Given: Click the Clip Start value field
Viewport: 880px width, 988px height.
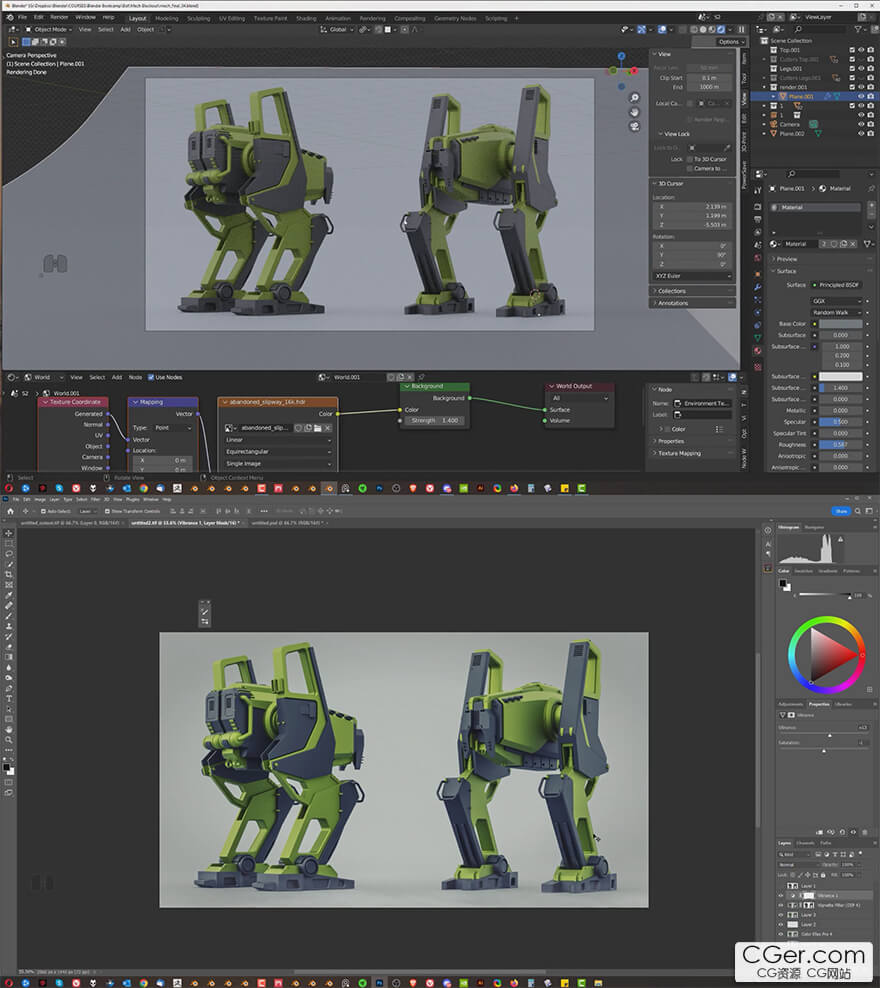Looking at the screenshot, I should (x=709, y=78).
